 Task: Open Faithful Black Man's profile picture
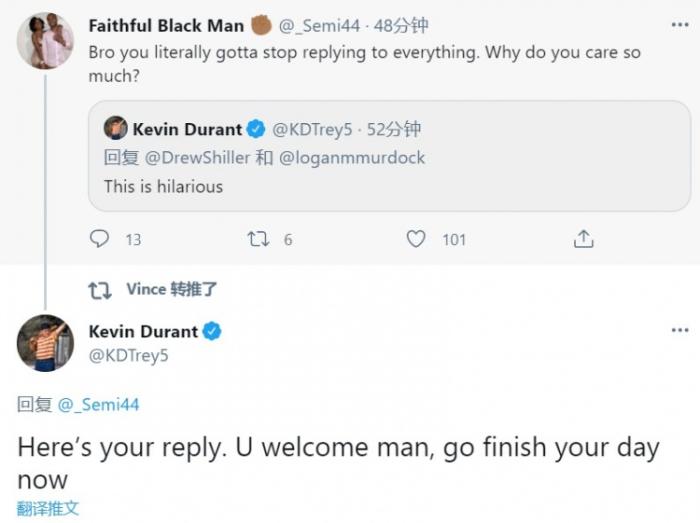click(45, 41)
